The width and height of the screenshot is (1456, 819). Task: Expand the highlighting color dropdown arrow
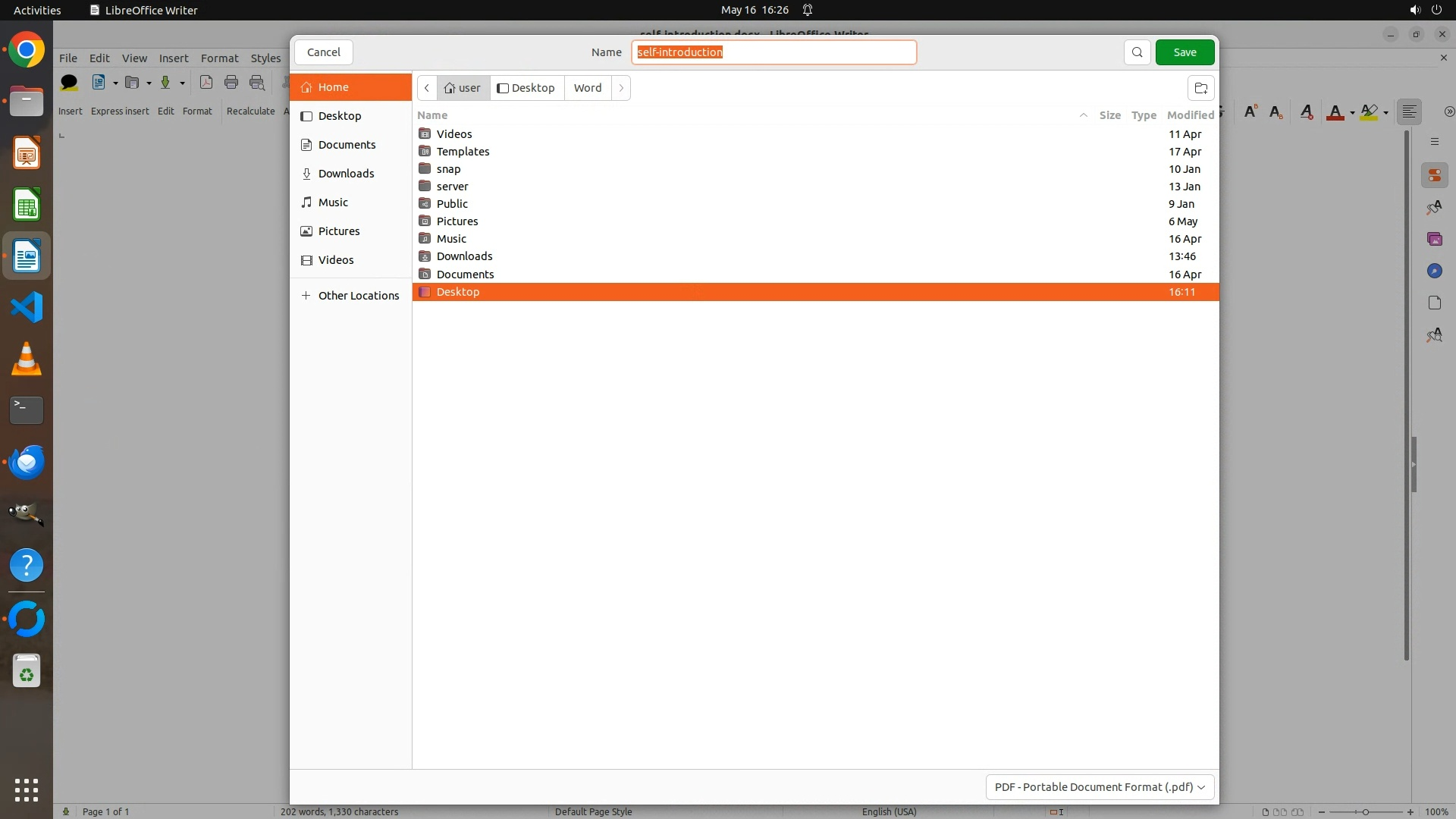tap(1386, 113)
